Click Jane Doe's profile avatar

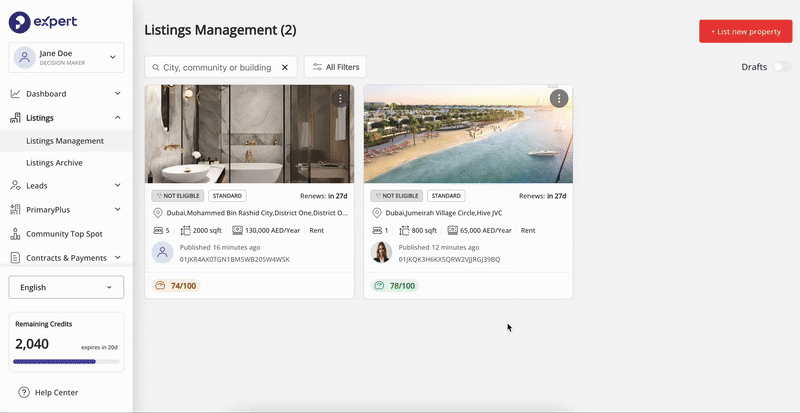[24, 57]
